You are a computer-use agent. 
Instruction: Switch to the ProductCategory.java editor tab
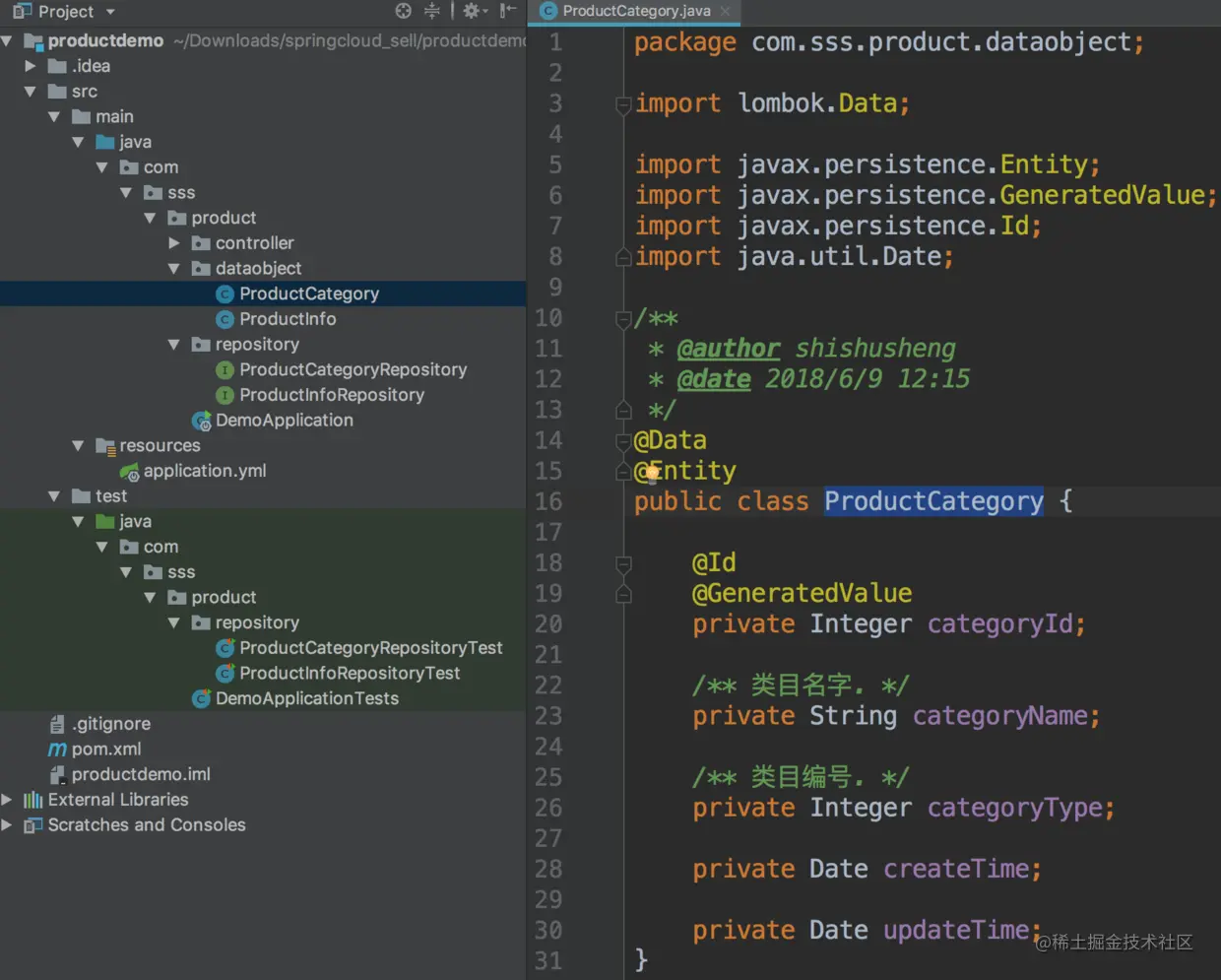tap(636, 11)
